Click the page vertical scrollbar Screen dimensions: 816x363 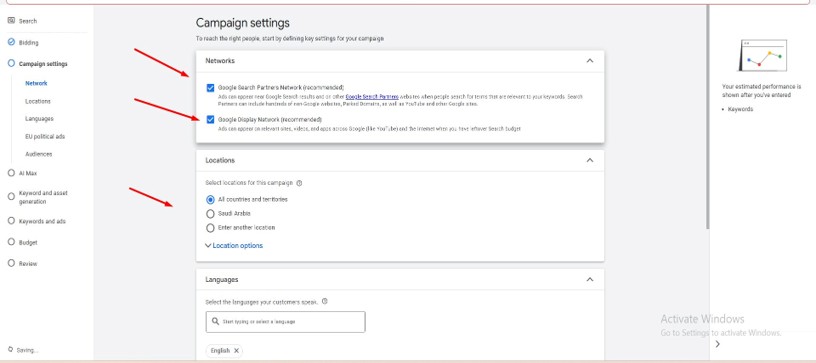(707, 117)
